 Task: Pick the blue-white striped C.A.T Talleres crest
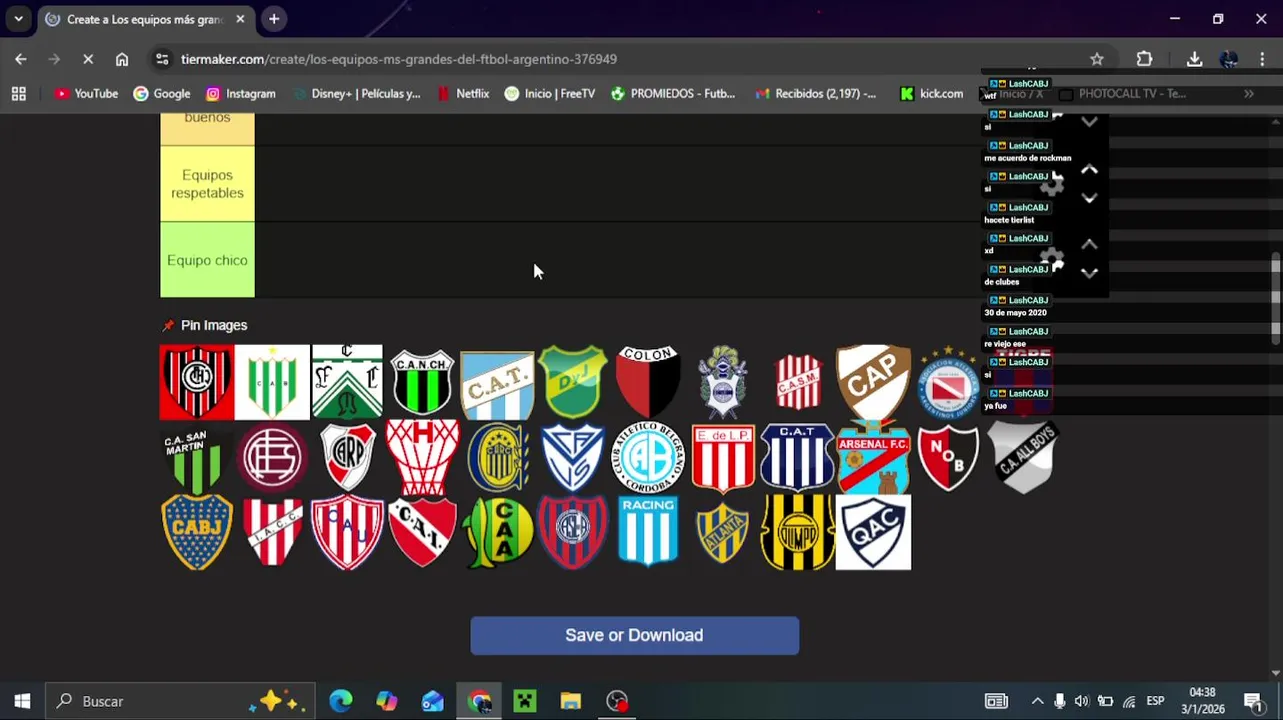click(798, 457)
